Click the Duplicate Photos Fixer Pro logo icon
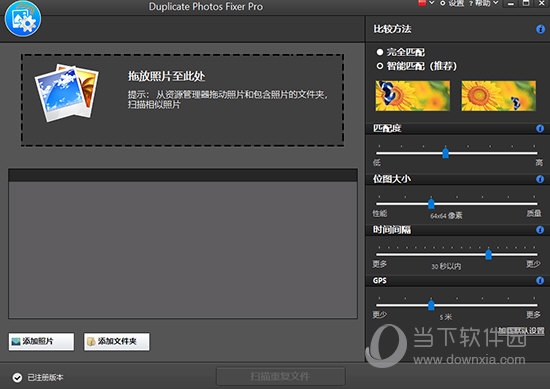Screen dimensions: 550x389 point(23,19)
